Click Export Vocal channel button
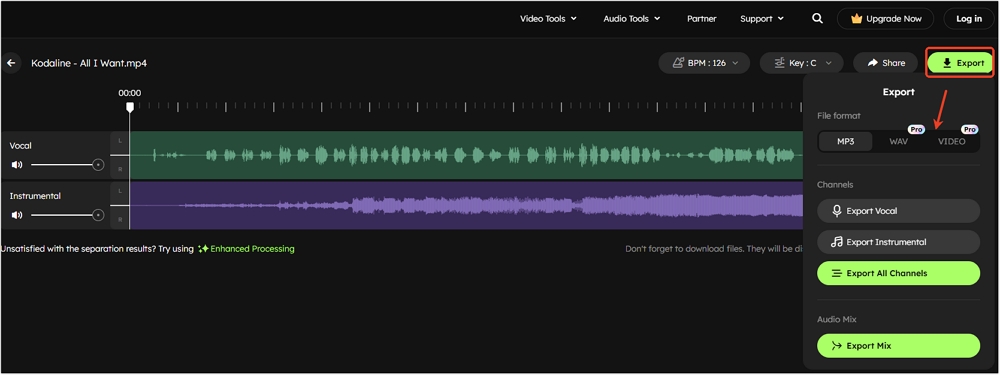The width and height of the screenshot is (1000, 375). 898,211
